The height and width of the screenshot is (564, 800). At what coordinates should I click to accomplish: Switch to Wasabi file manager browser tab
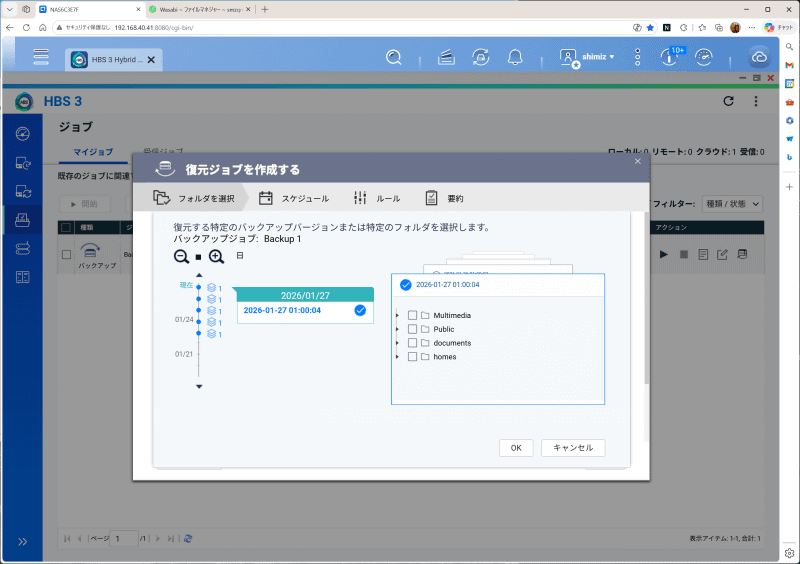[200, 9]
